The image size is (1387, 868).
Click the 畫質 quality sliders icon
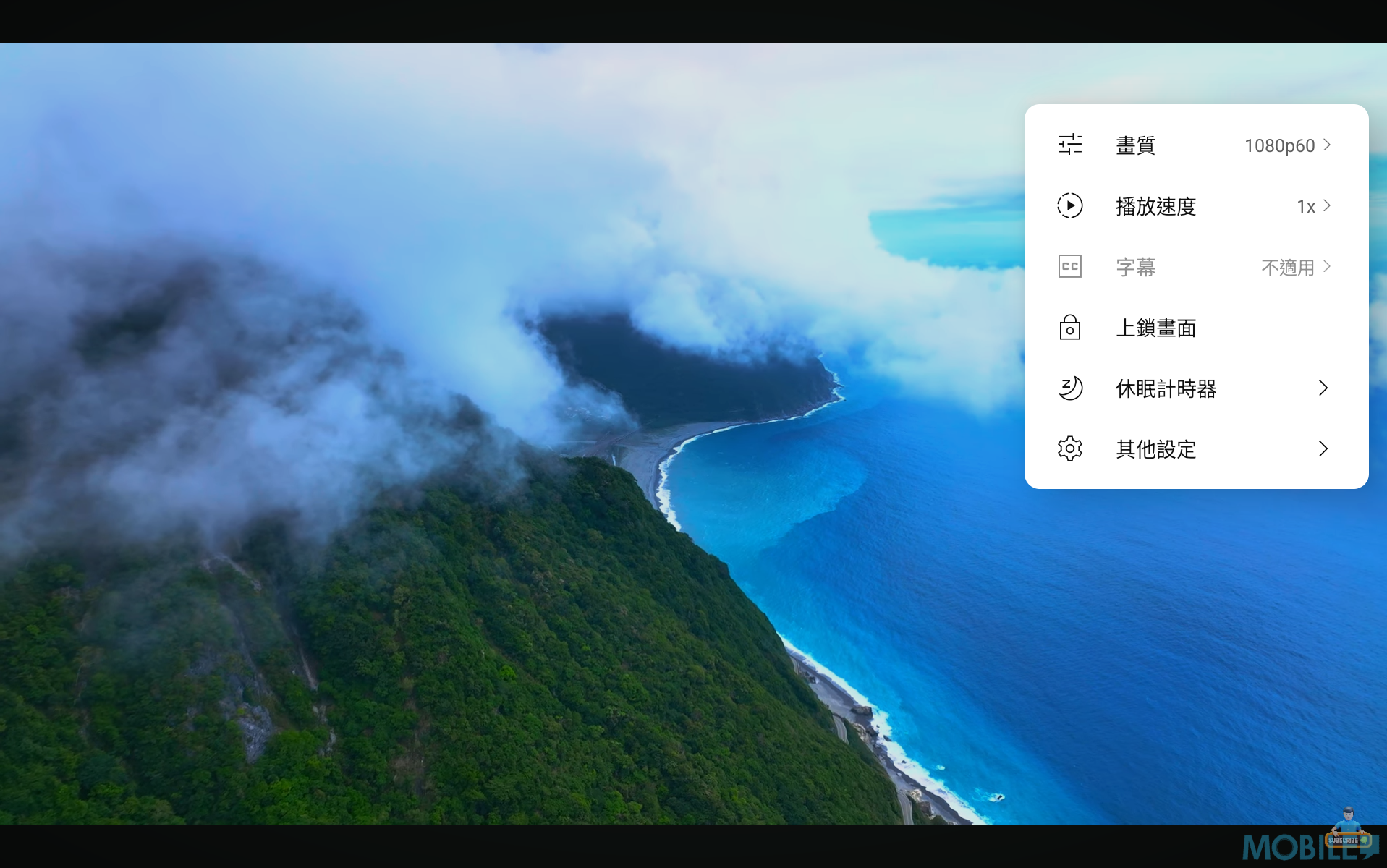tap(1069, 145)
